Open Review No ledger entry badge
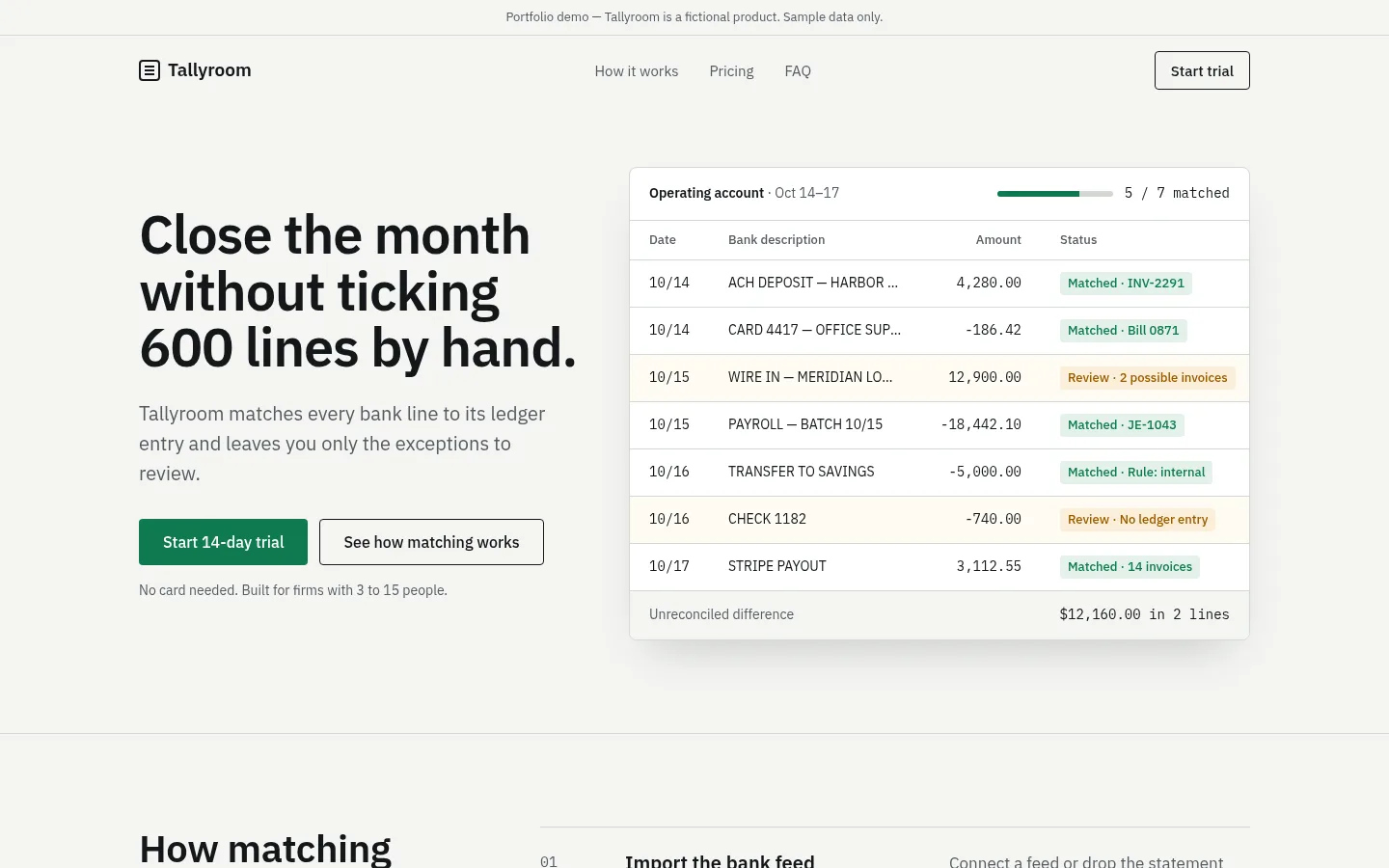The width and height of the screenshot is (1389, 868). (x=1137, y=520)
